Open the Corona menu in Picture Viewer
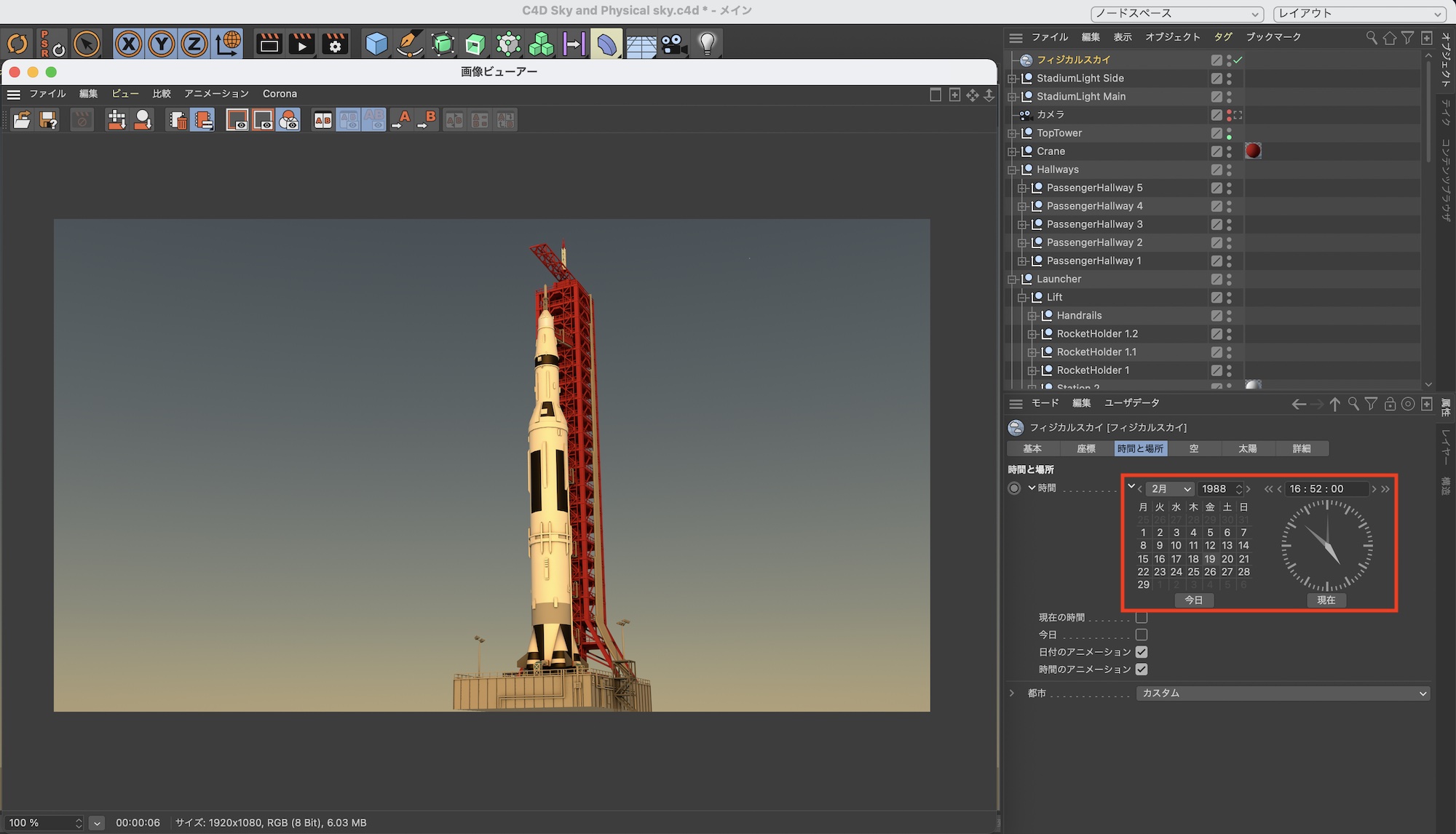This screenshot has width=1456, height=834. pos(280,94)
